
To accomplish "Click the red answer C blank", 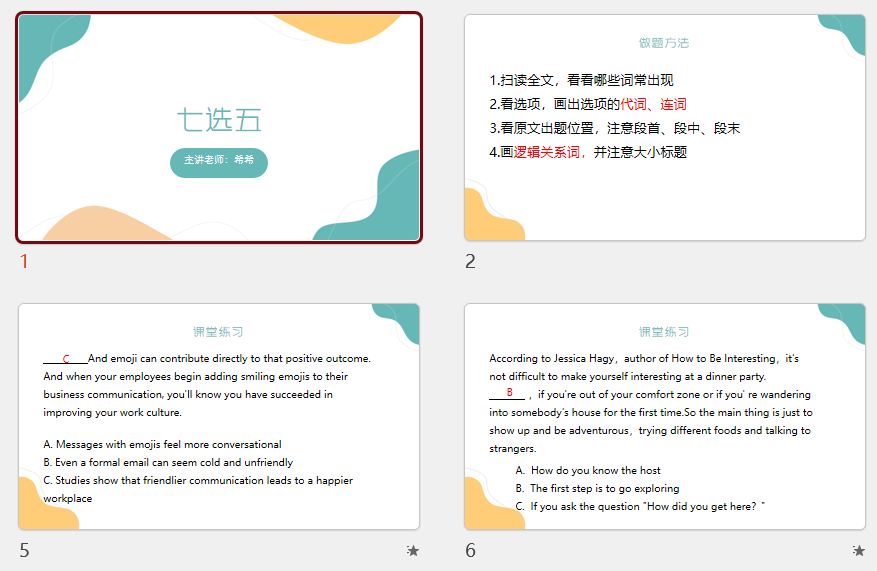I will (66, 358).
